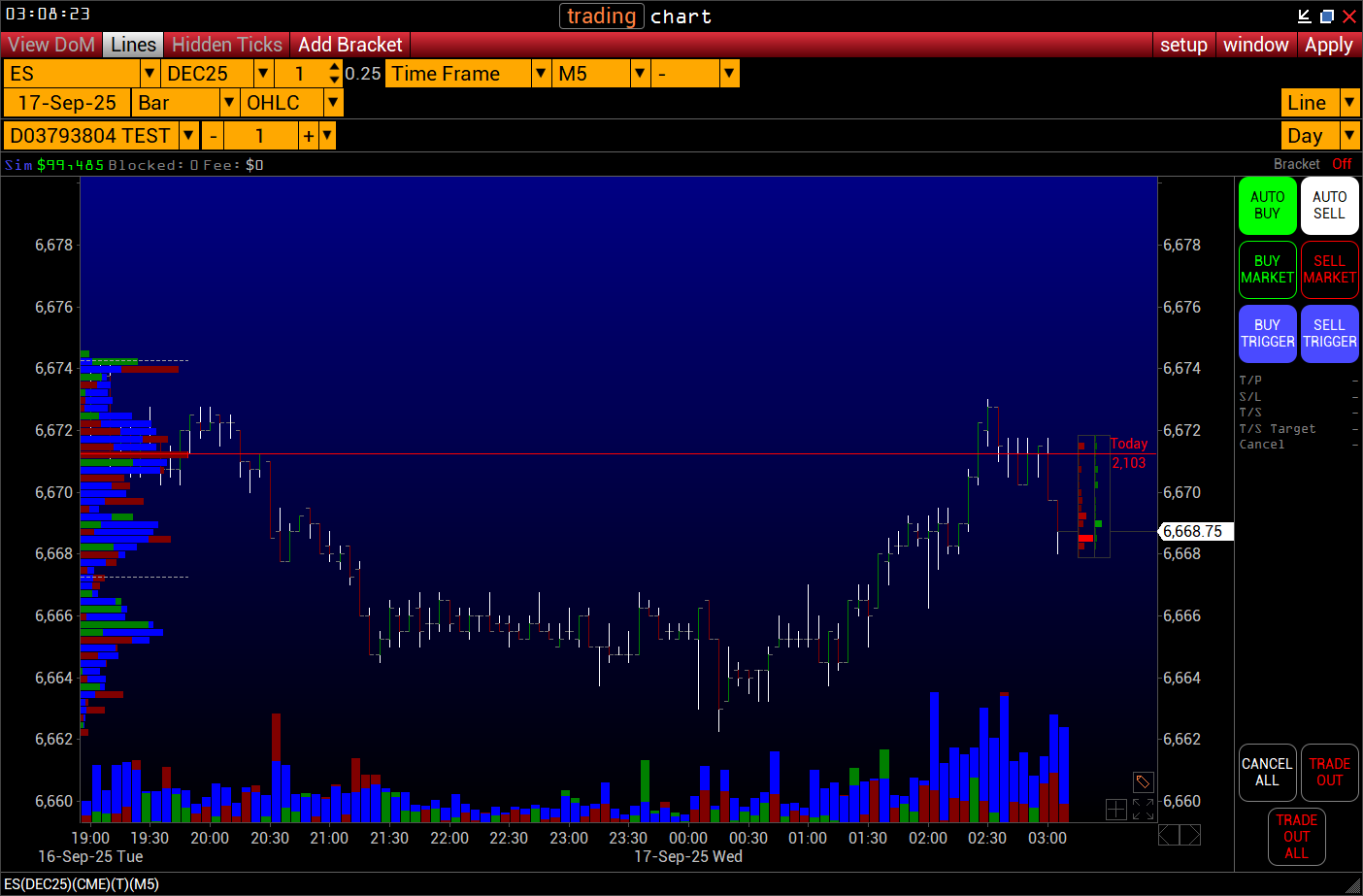The height and width of the screenshot is (896, 1363).
Task: Open the ES symbol dropdown
Action: coord(150,74)
